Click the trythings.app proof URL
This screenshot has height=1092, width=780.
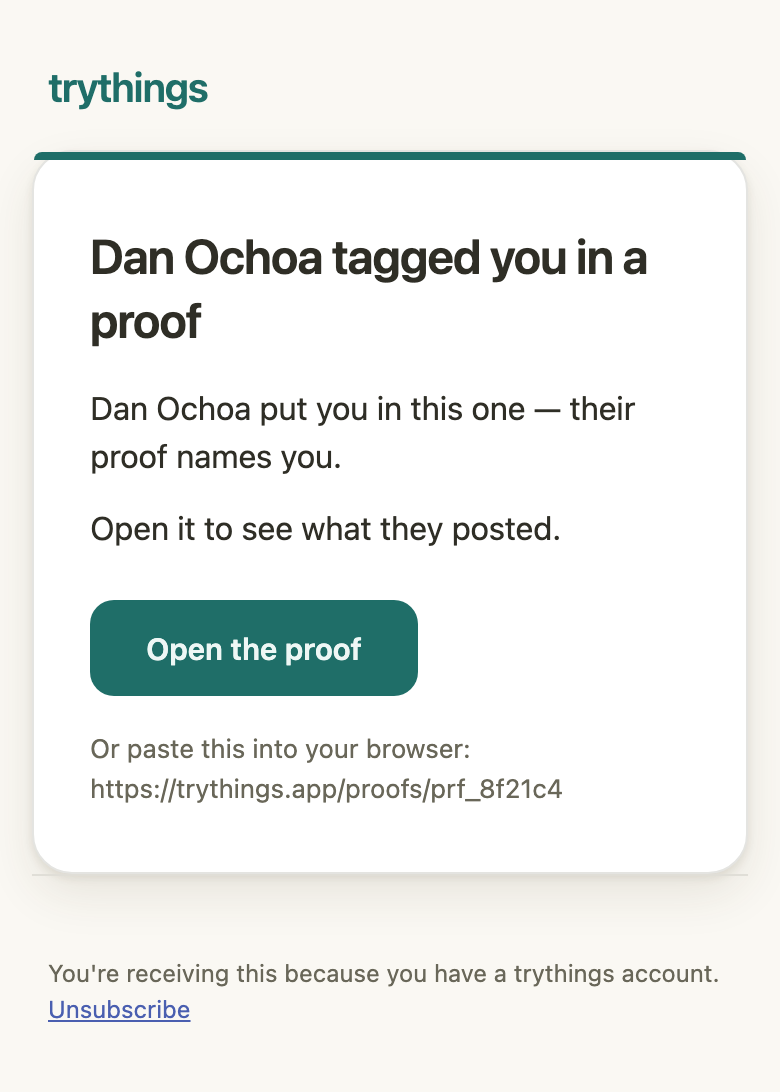326,789
